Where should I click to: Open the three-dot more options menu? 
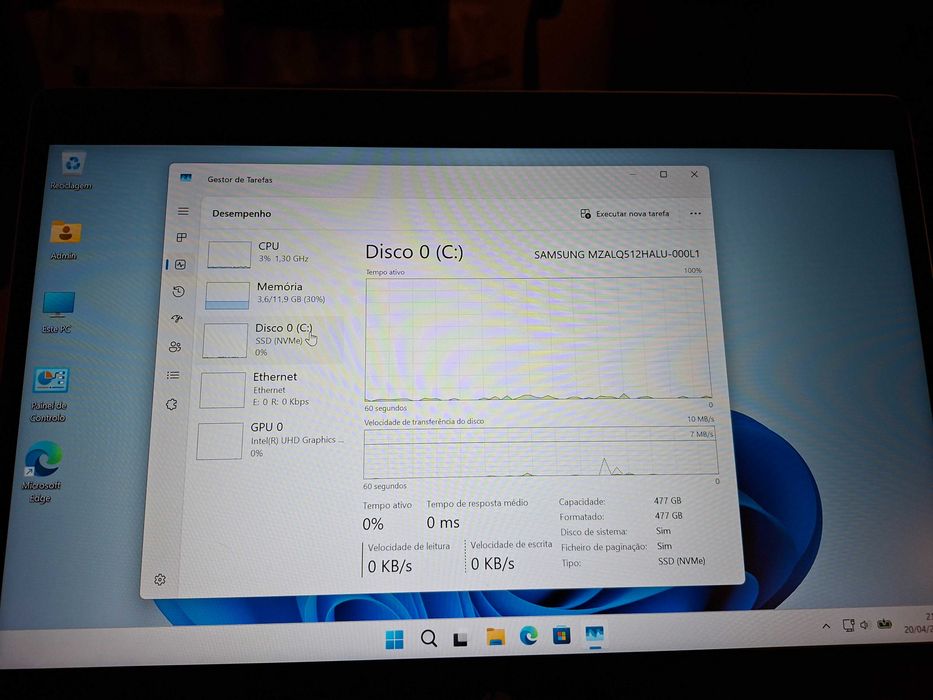point(695,213)
